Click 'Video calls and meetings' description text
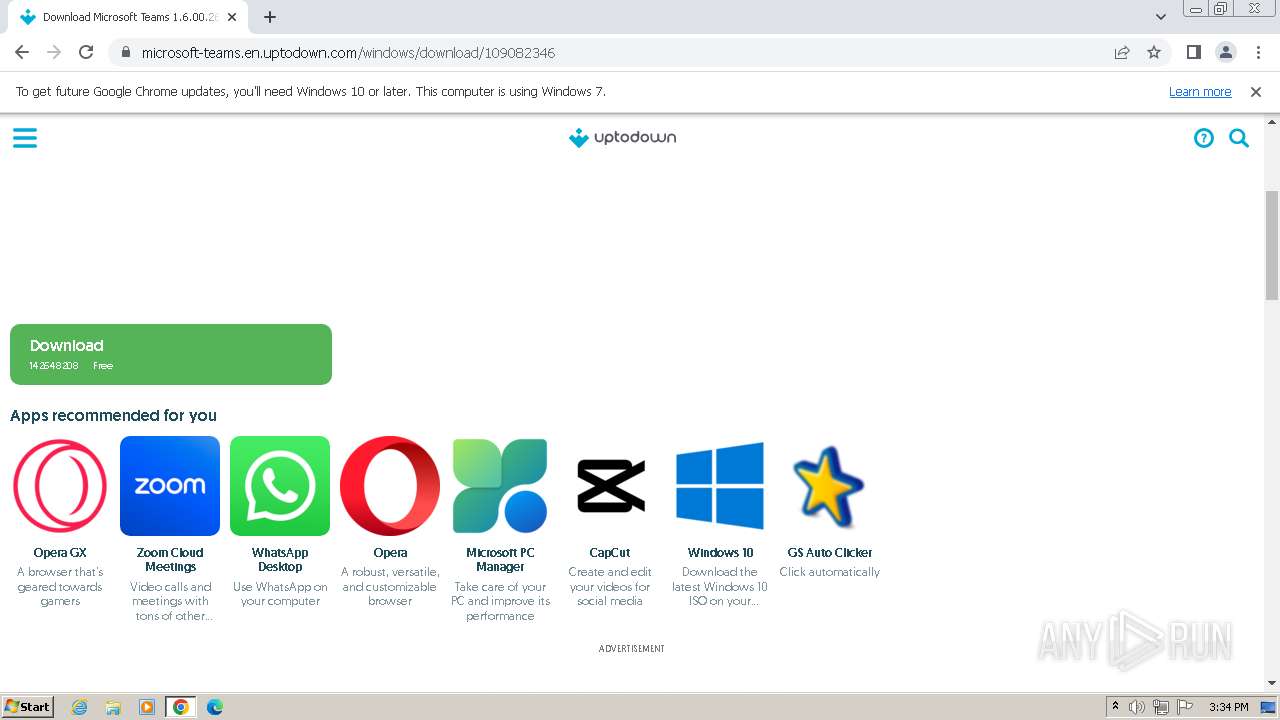This screenshot has height=720, width=1280. pos(170,601)
